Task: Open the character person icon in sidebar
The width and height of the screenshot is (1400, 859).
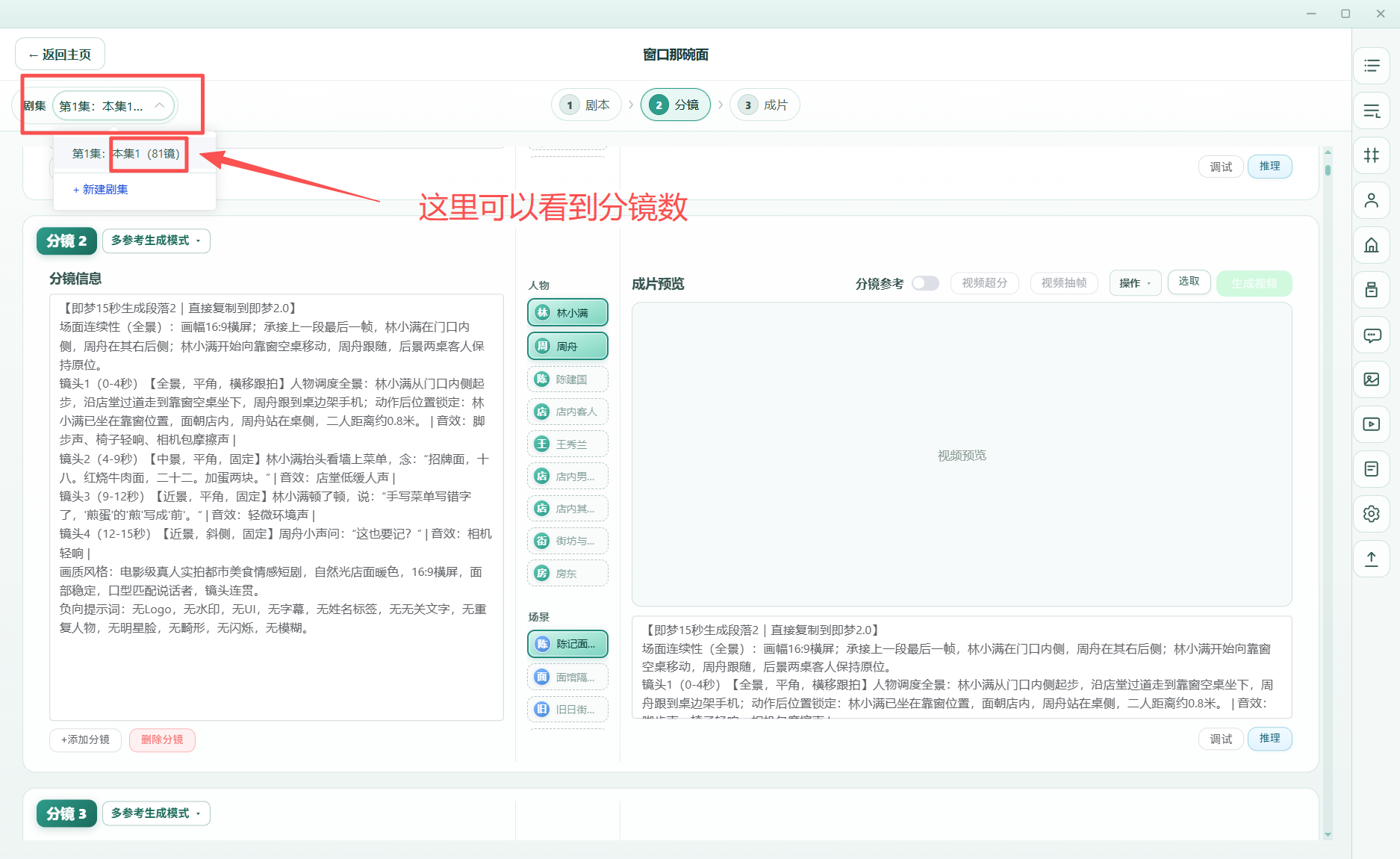Action: tap(1372, 200)
